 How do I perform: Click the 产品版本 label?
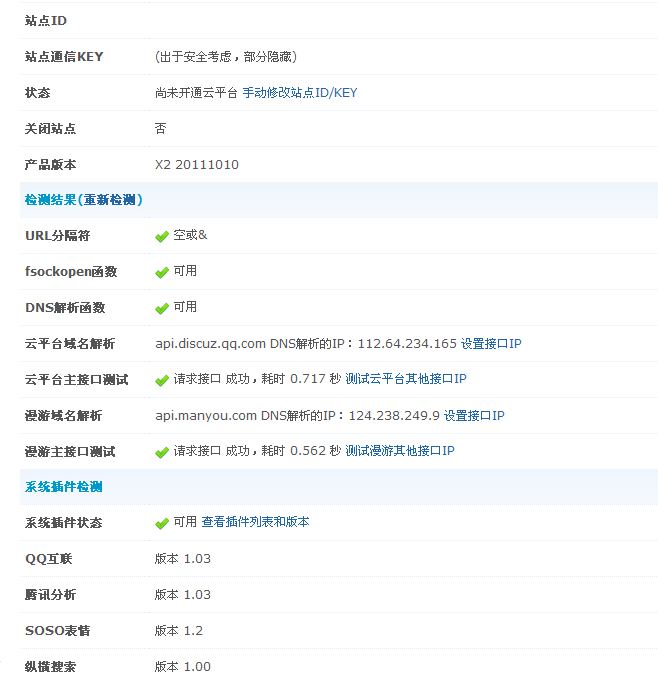50,165
